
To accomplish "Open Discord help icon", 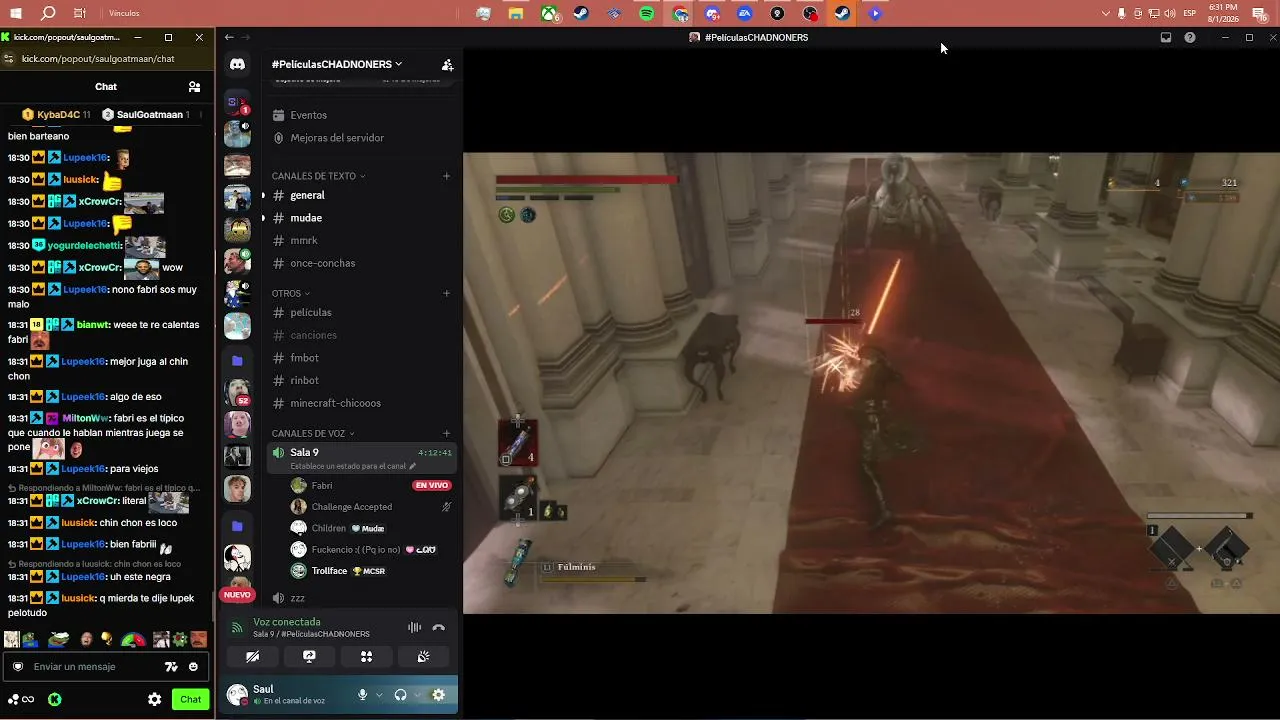I will pos(1190,37).
